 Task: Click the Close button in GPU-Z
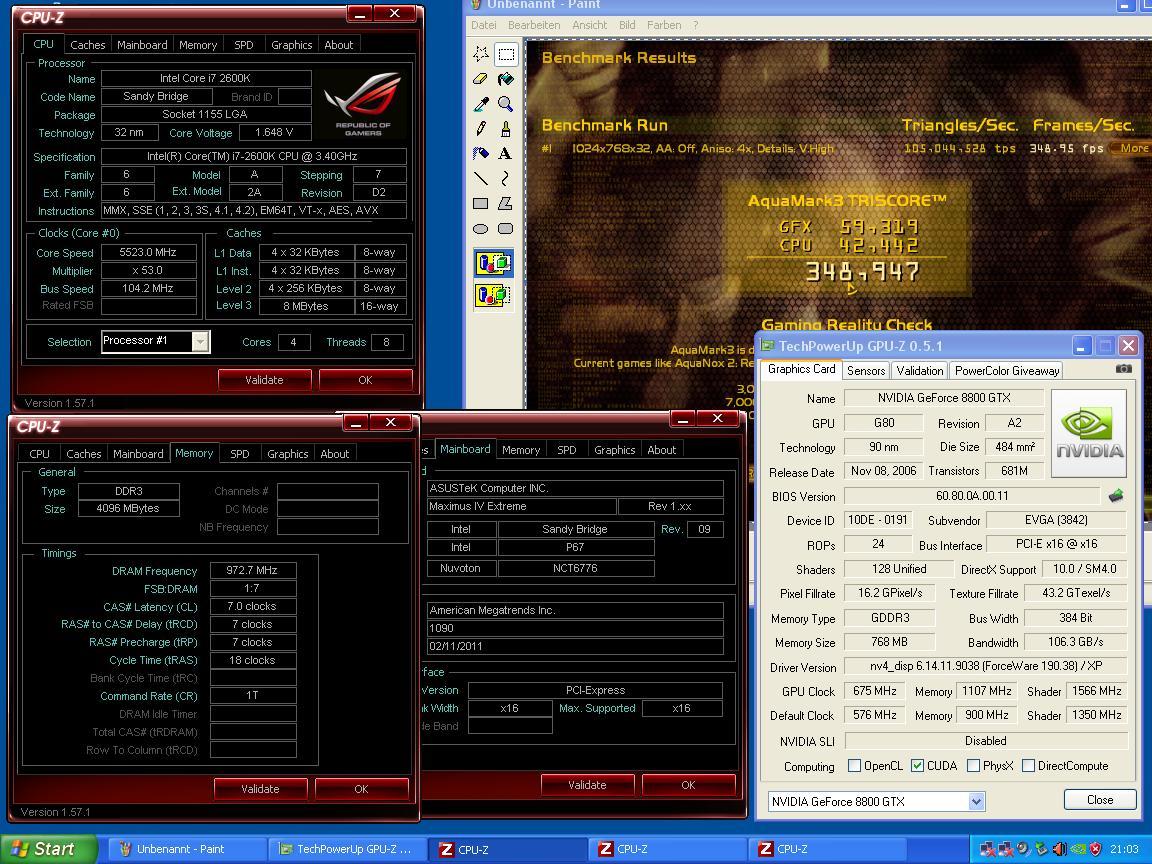tap(1100, 799)
